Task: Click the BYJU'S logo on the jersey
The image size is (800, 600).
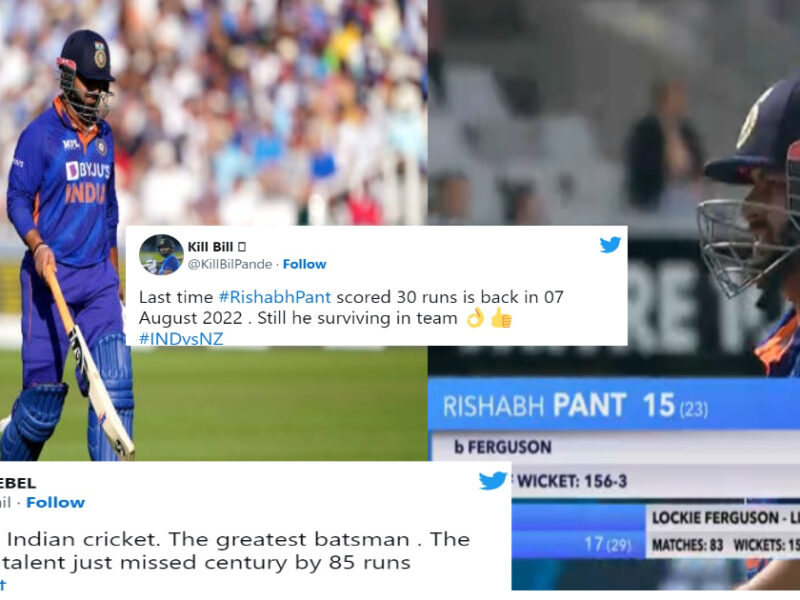Action: point(87,170)
